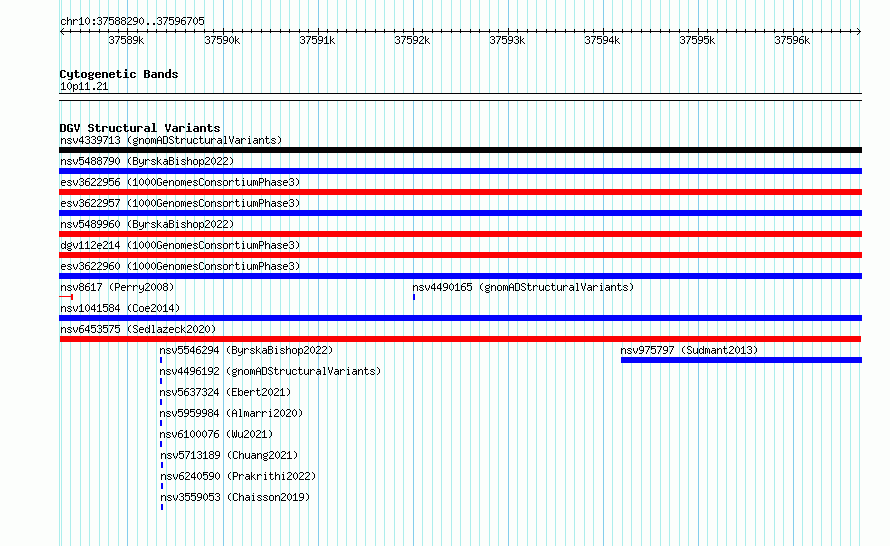Screen dimensions: 890x546
Task: Click the small red nsv8617 marker
Action: 66,297
